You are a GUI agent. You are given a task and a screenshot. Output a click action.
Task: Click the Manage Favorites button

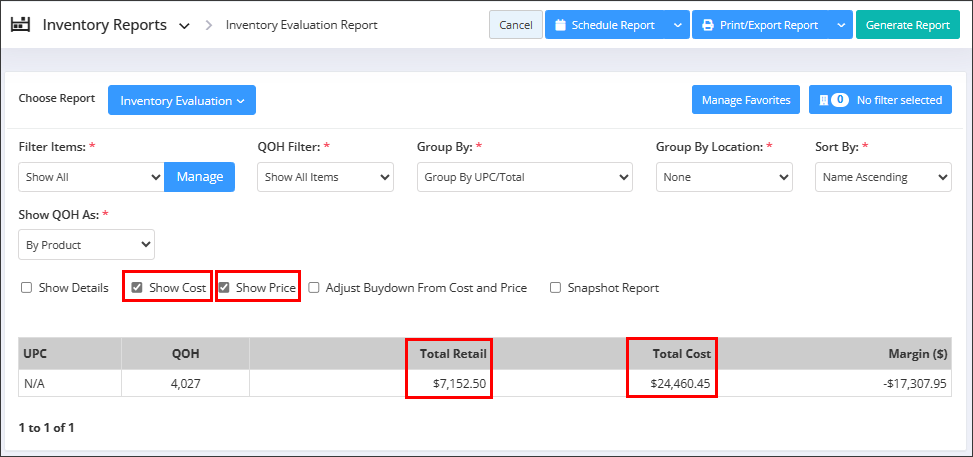tap(746, 100)
